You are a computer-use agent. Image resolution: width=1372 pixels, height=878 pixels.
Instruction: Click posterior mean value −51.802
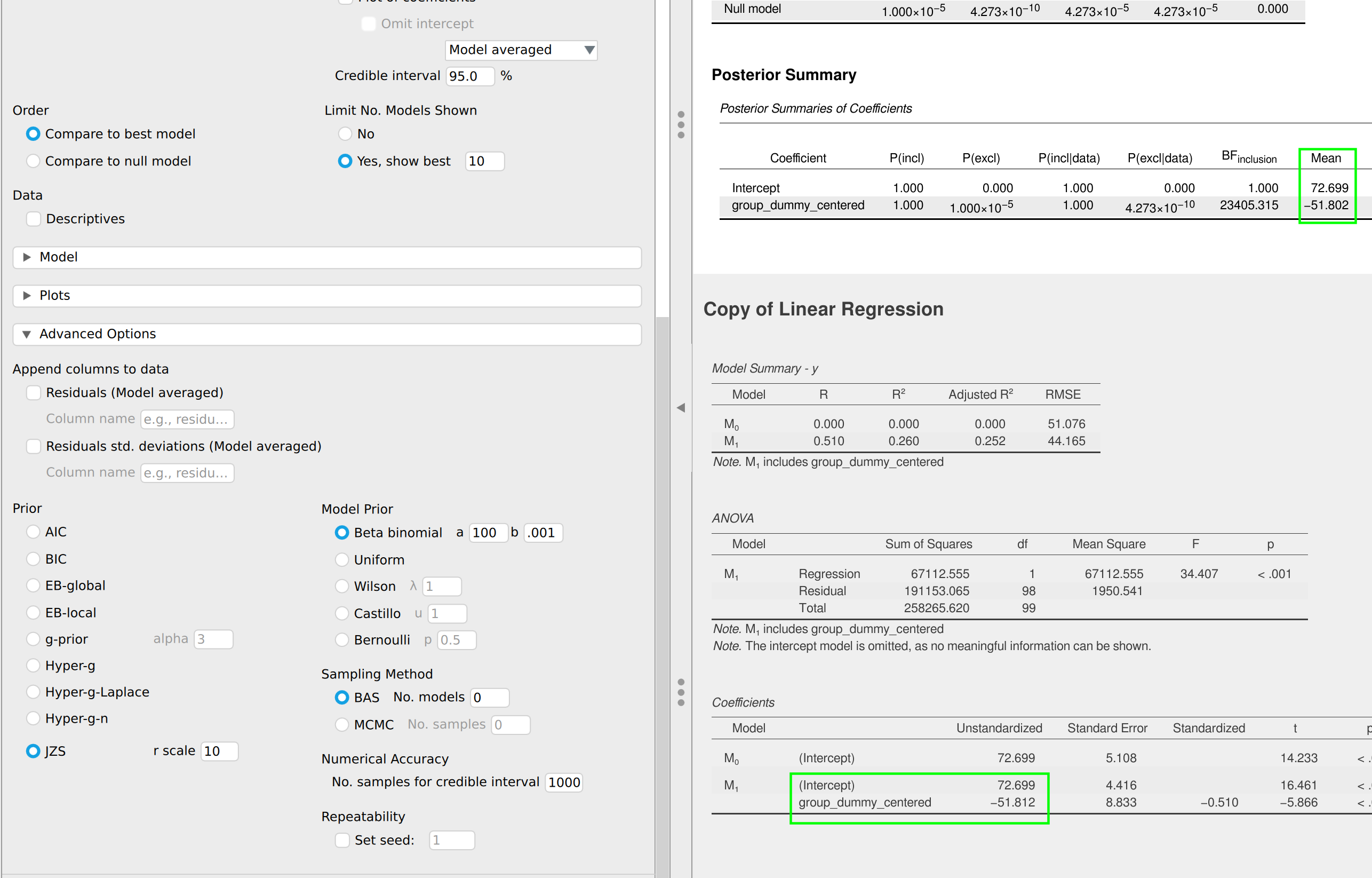click(1327, 205)
